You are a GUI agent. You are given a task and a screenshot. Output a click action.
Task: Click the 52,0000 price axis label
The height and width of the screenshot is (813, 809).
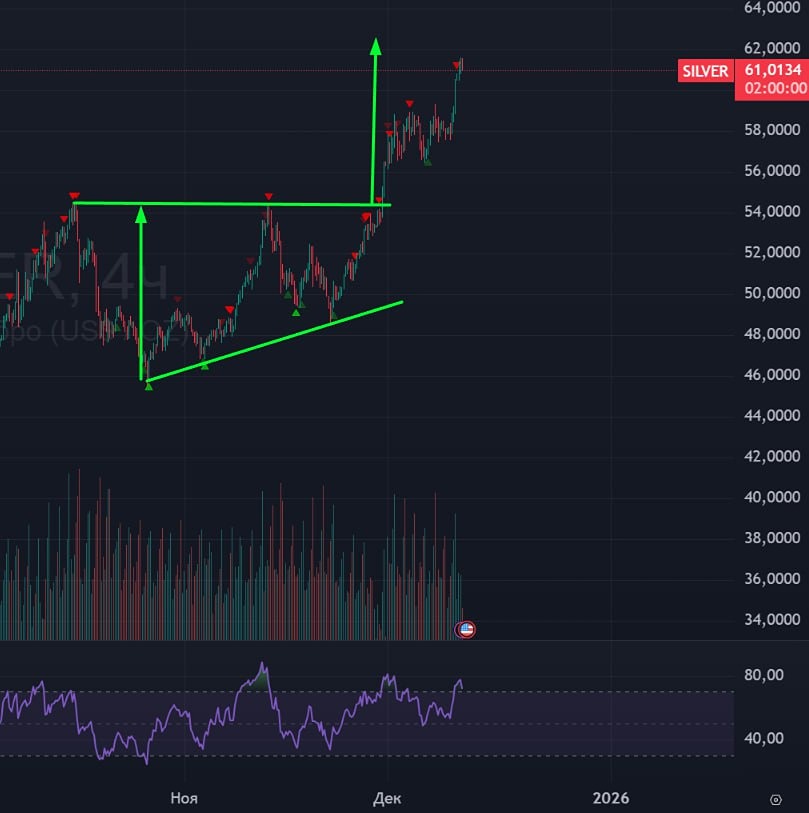772,253
